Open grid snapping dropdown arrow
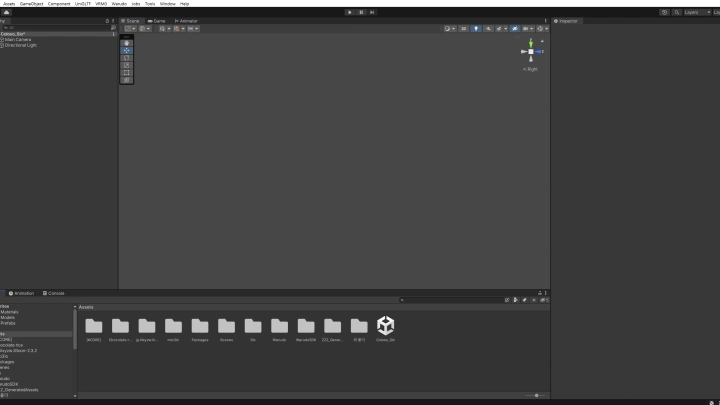 click(183, 28)
